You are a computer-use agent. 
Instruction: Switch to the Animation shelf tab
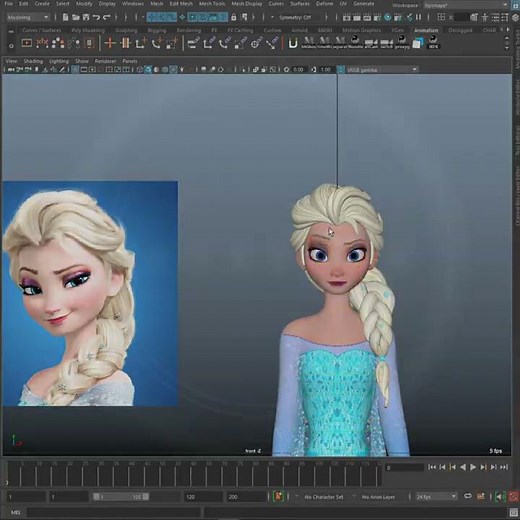(426, 30)
